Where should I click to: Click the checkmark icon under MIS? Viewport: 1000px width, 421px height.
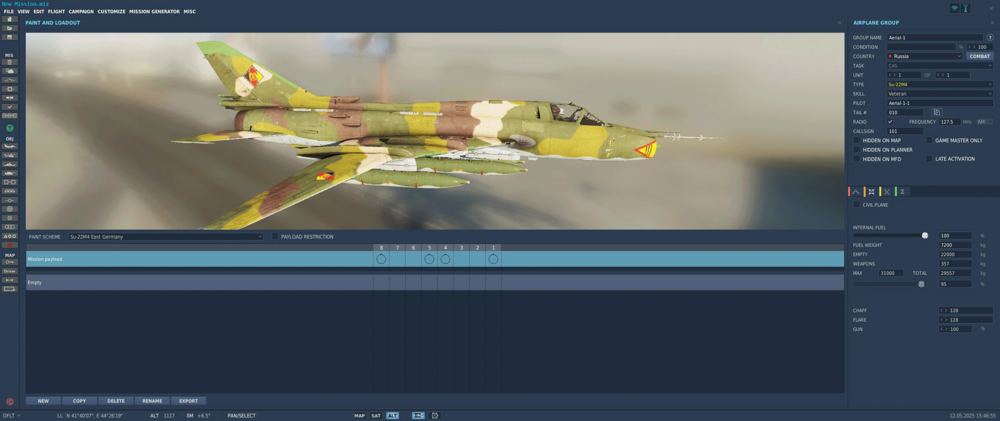(x=10, y=107)
